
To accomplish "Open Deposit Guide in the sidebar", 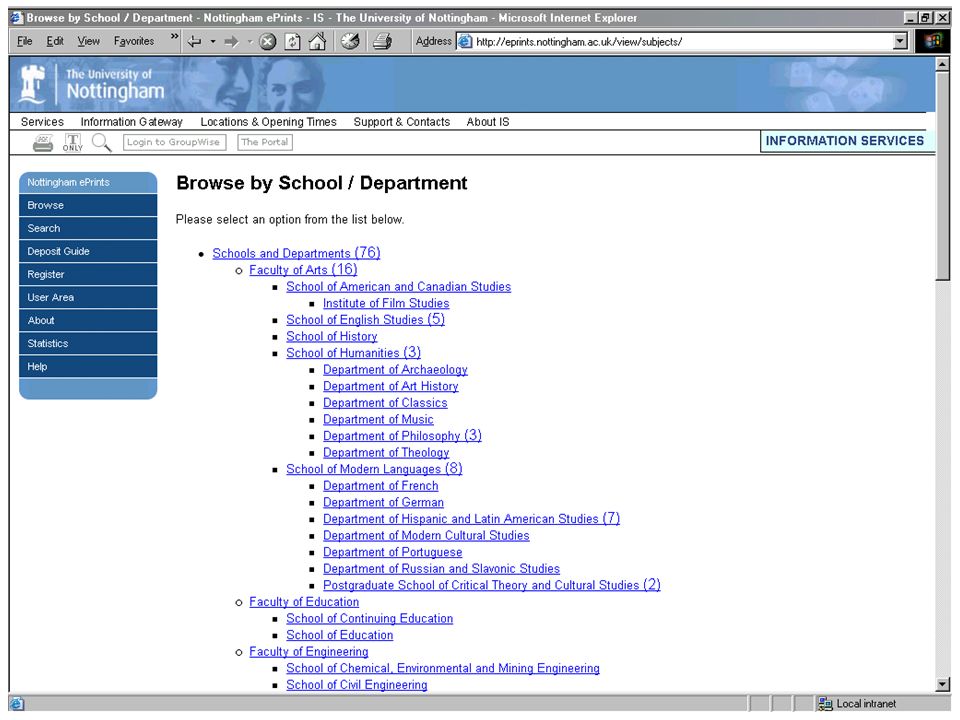I will 88,252.
